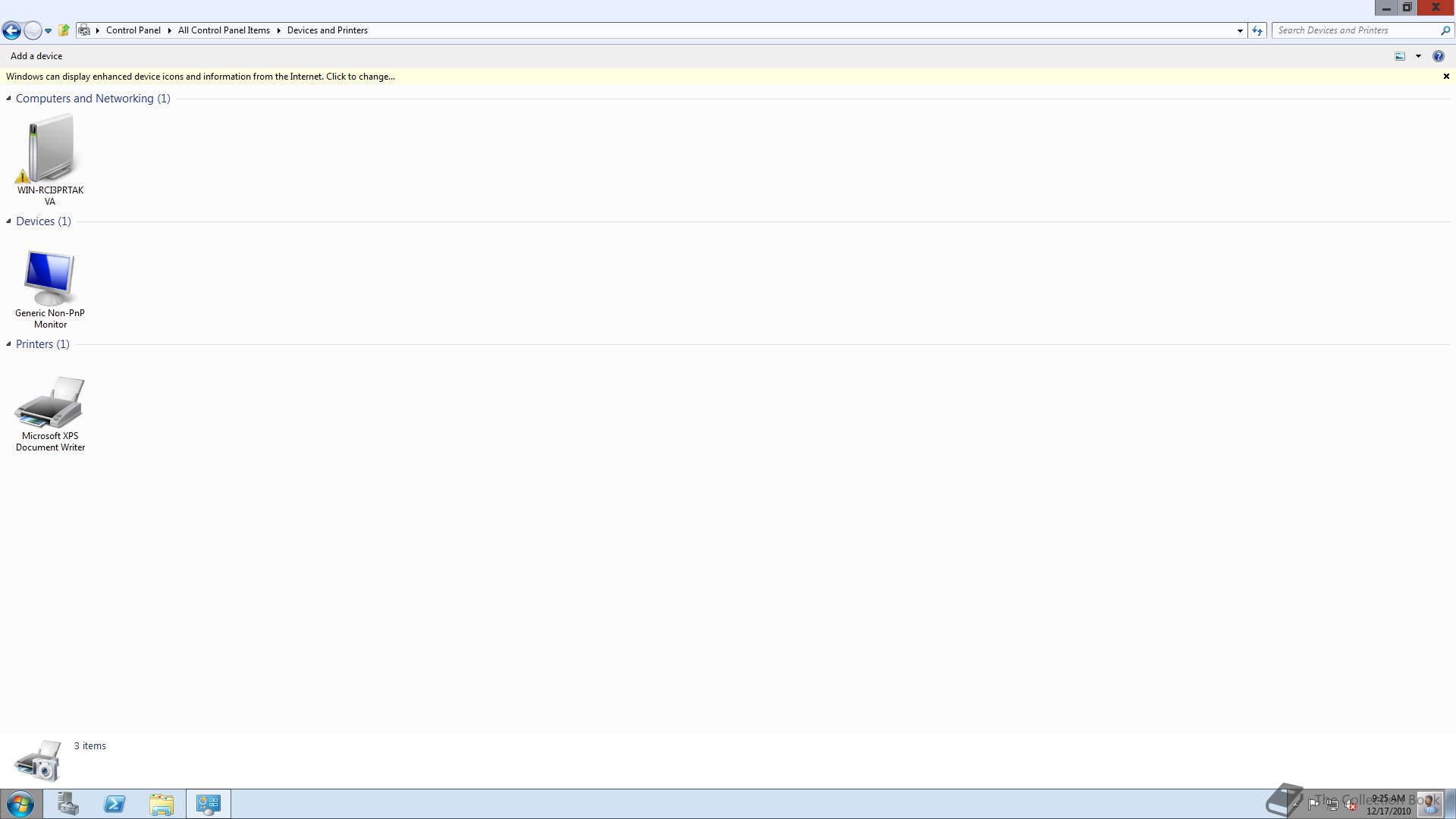Open clock showing 9:25 AM

1389,805
